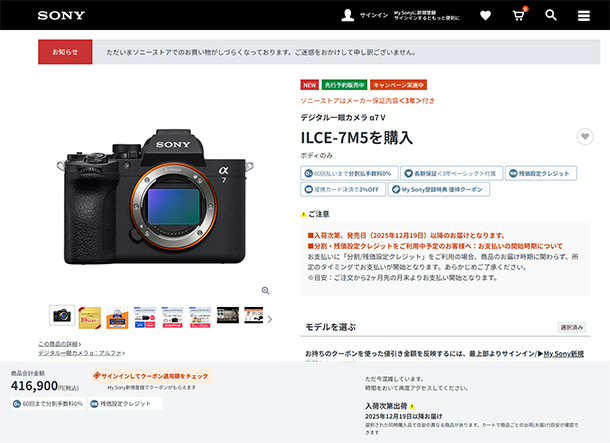Select the fifth thumbnail image
The width and height of the screenshot is (610, 443).
(x=172, y=317)
